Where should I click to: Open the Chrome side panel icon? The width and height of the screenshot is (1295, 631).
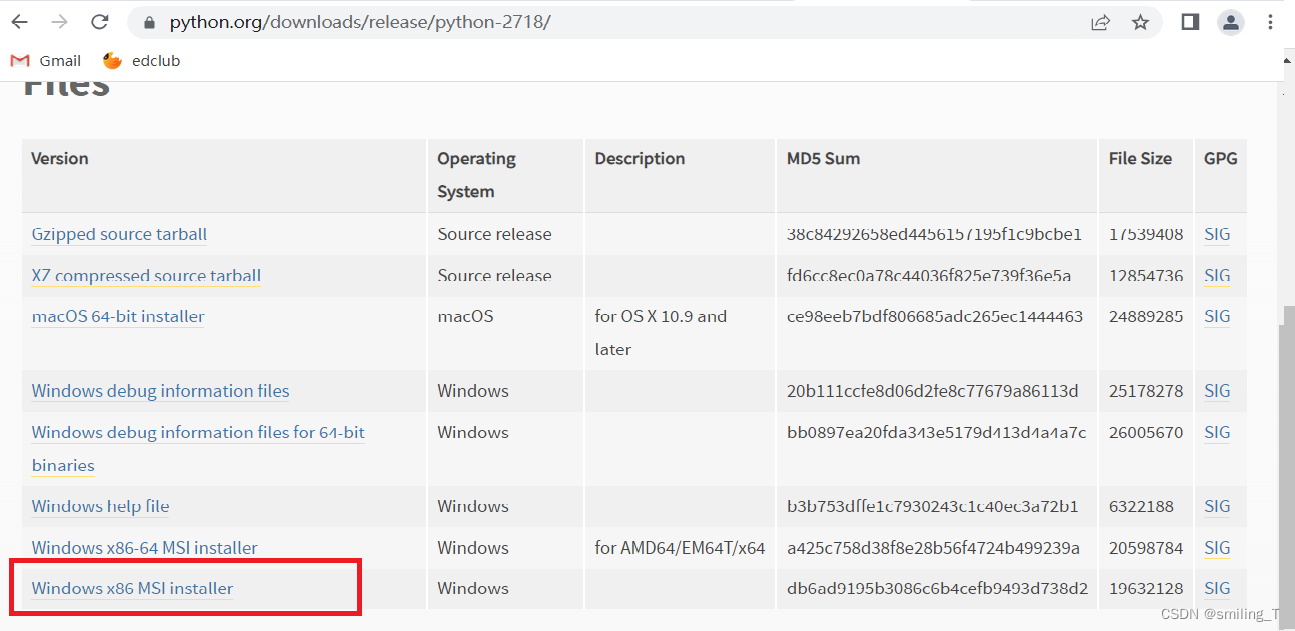coord(1189,21)
